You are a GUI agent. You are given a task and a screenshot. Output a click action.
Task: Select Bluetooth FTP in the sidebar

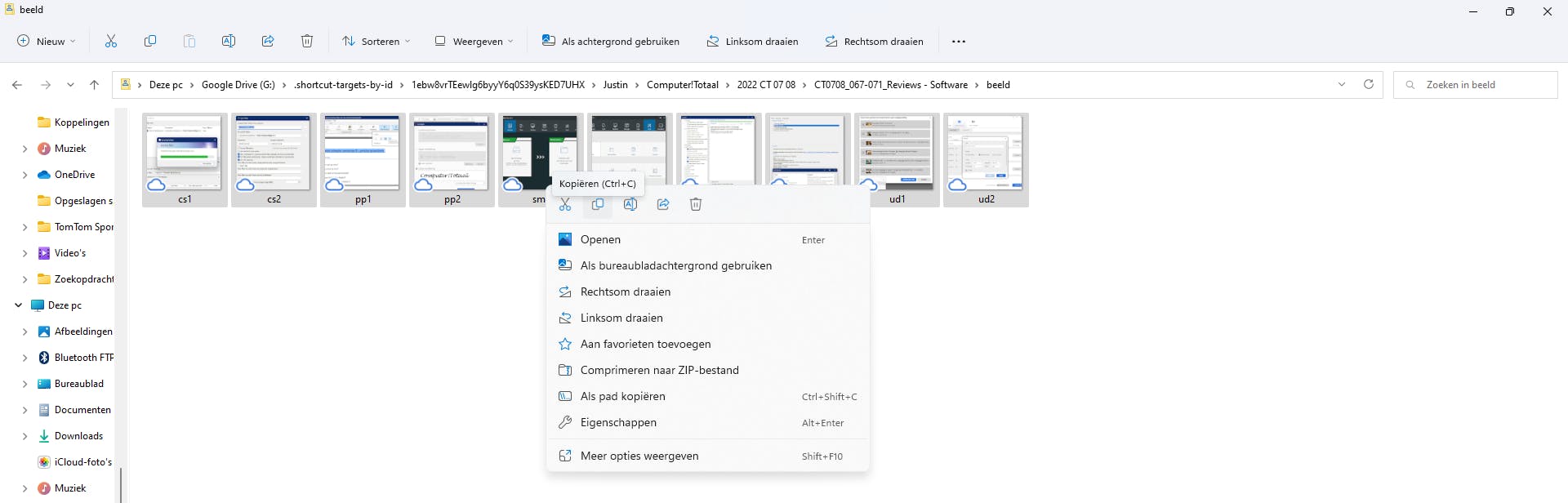76,358
